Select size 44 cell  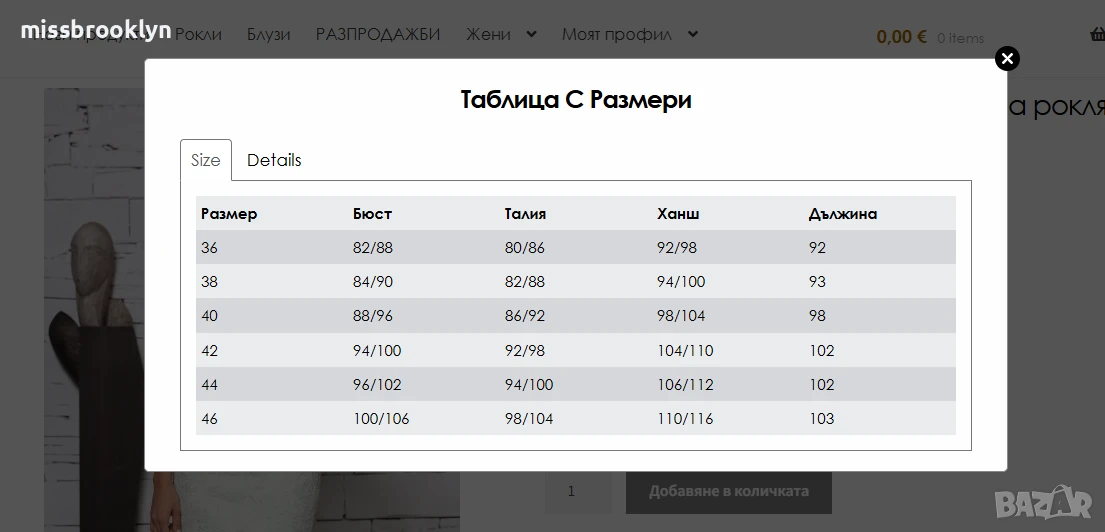(209, 385)
